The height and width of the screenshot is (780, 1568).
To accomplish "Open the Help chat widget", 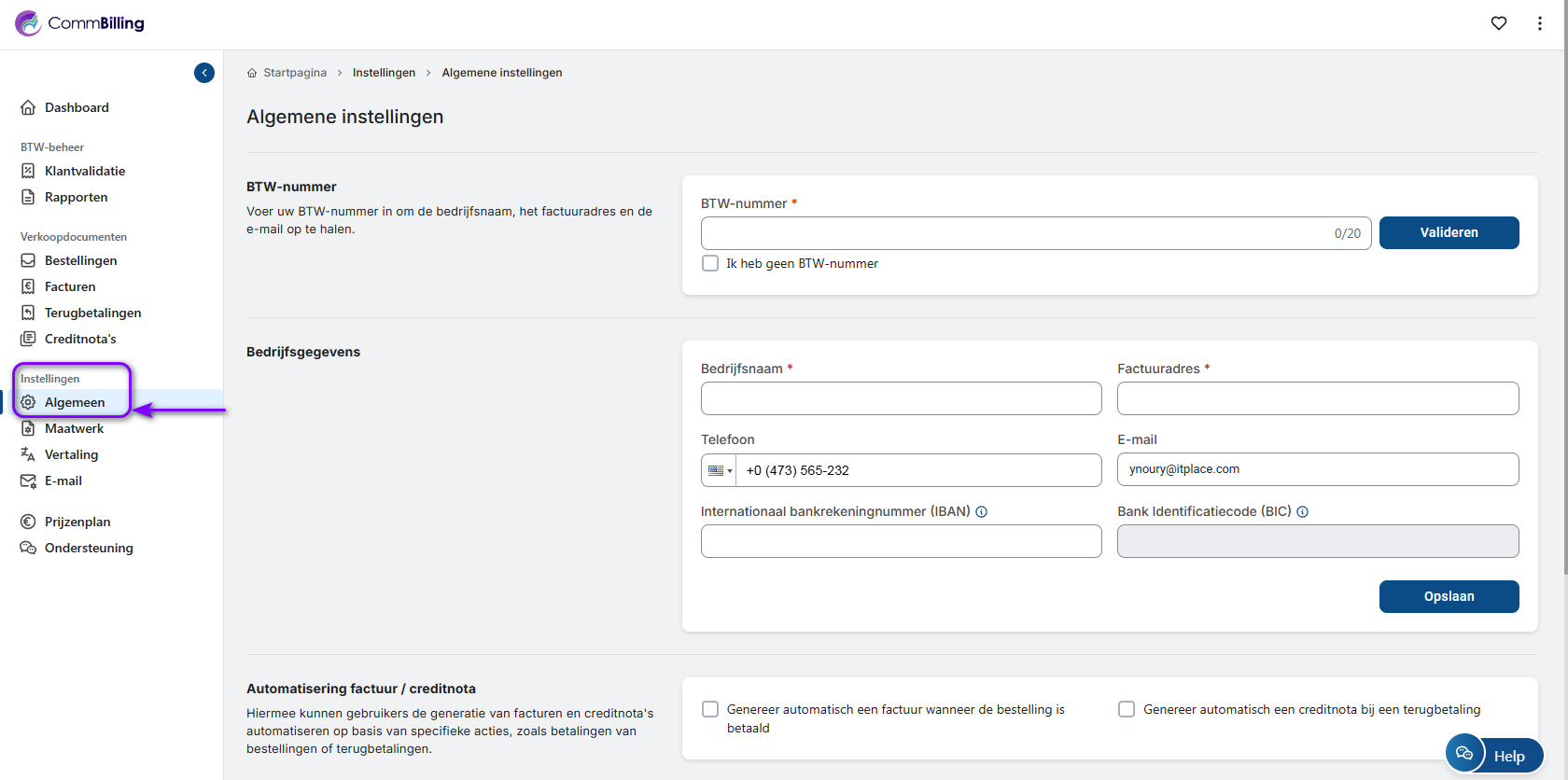I will click(x=1493, y=755).
